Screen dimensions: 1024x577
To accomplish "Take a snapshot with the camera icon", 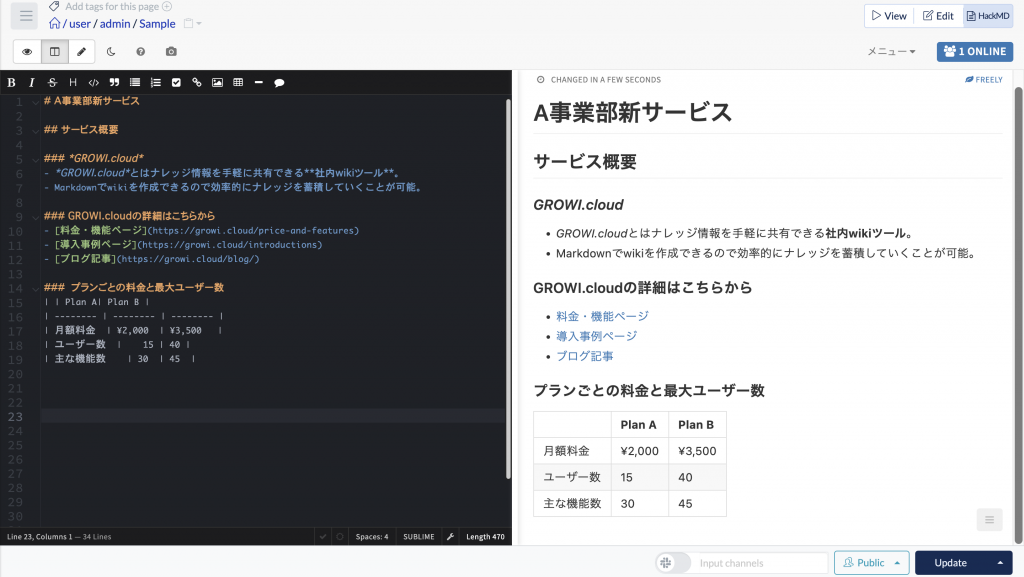I will (171, 52).
